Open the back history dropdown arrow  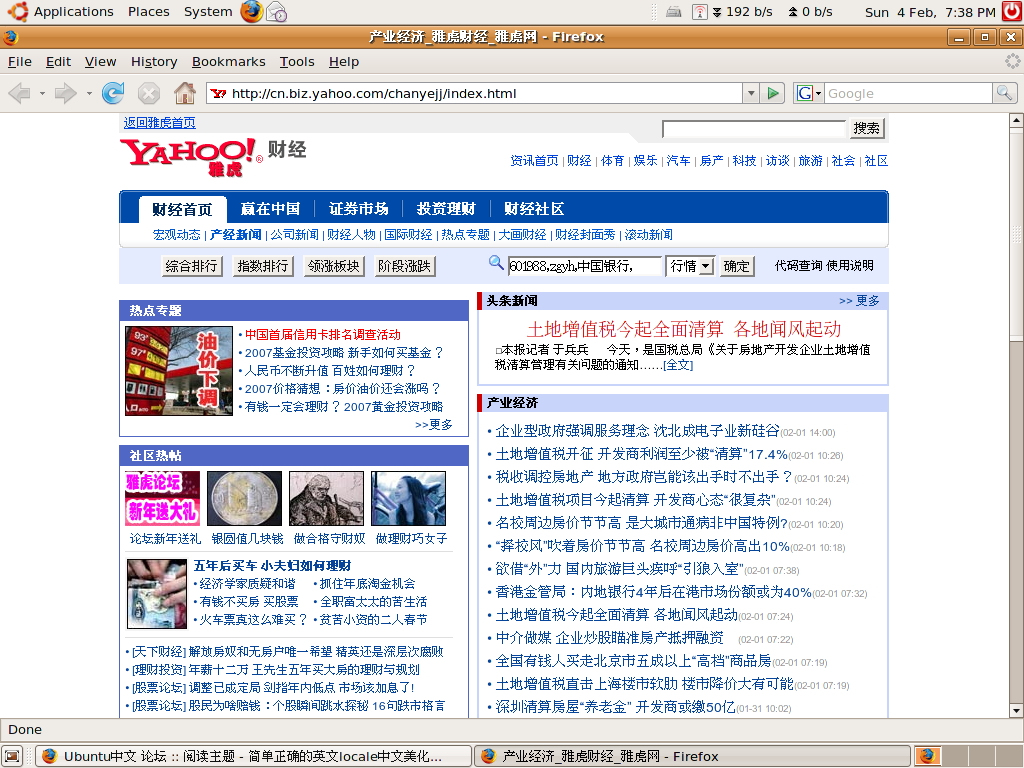click(x=42, y=93)
